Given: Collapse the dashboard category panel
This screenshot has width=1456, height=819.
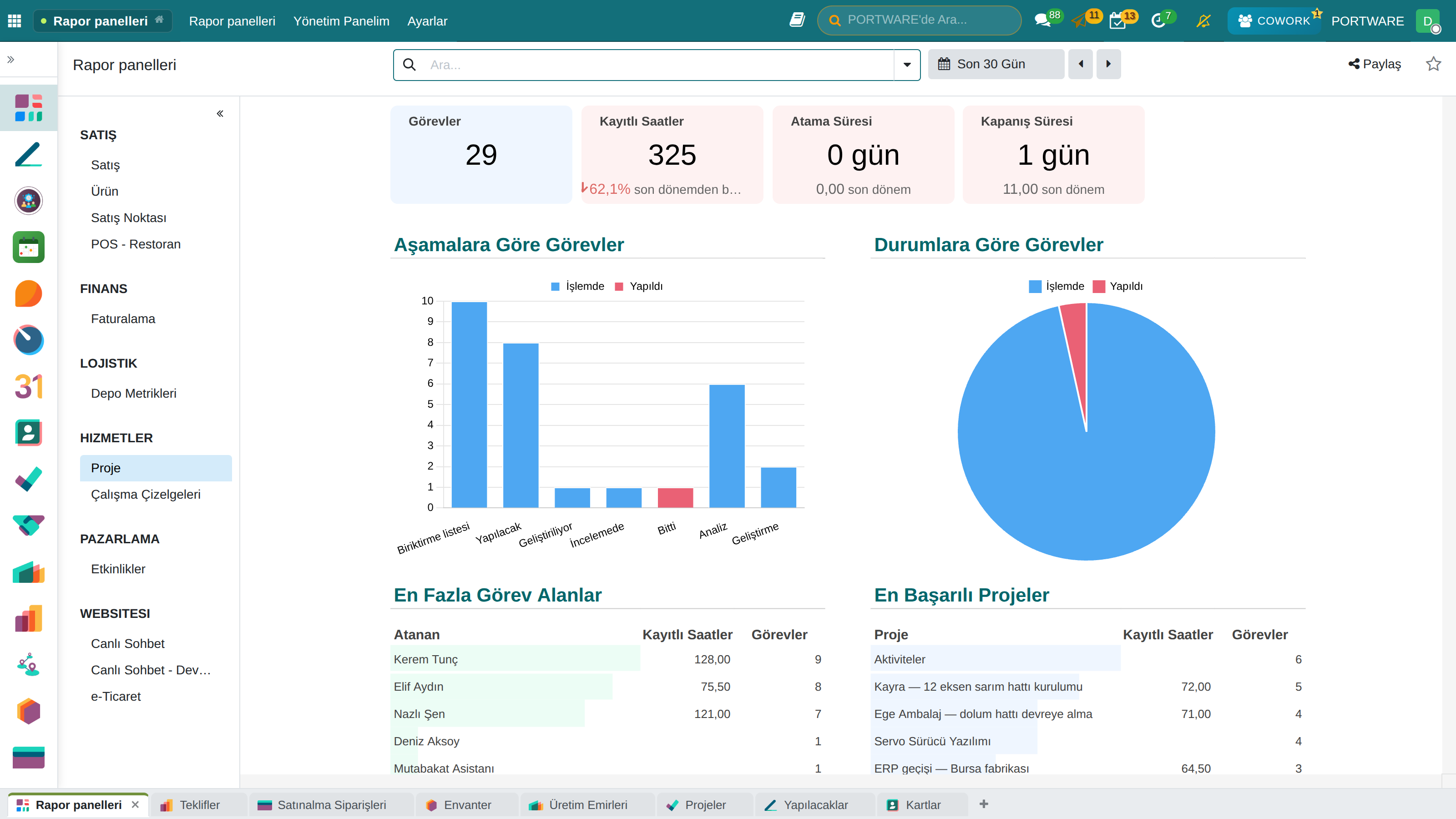Looking at the screenshot, I should [x=220, y=114].
